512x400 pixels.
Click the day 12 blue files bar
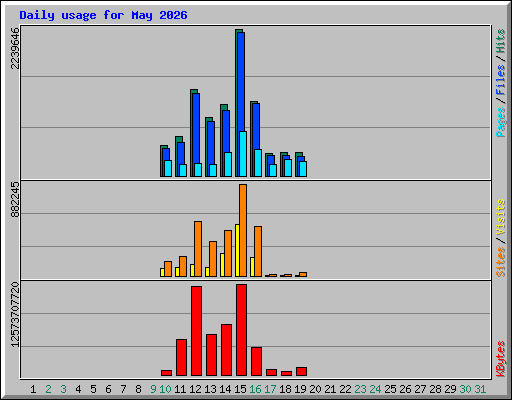click(196, 128)
